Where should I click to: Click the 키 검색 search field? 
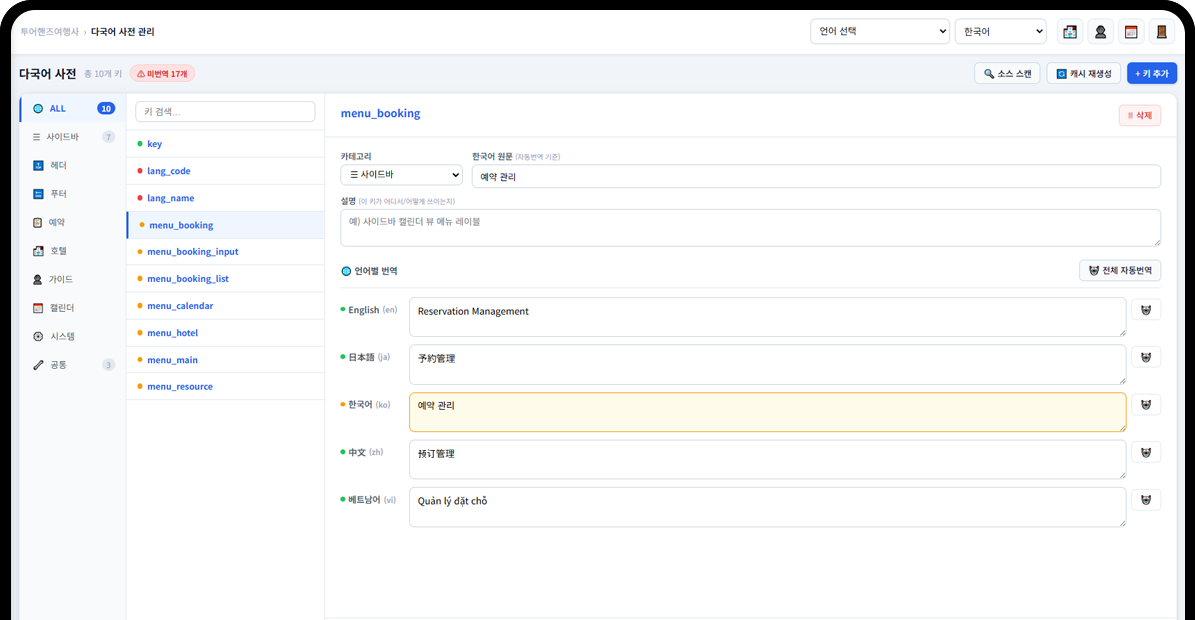point(225,112)
